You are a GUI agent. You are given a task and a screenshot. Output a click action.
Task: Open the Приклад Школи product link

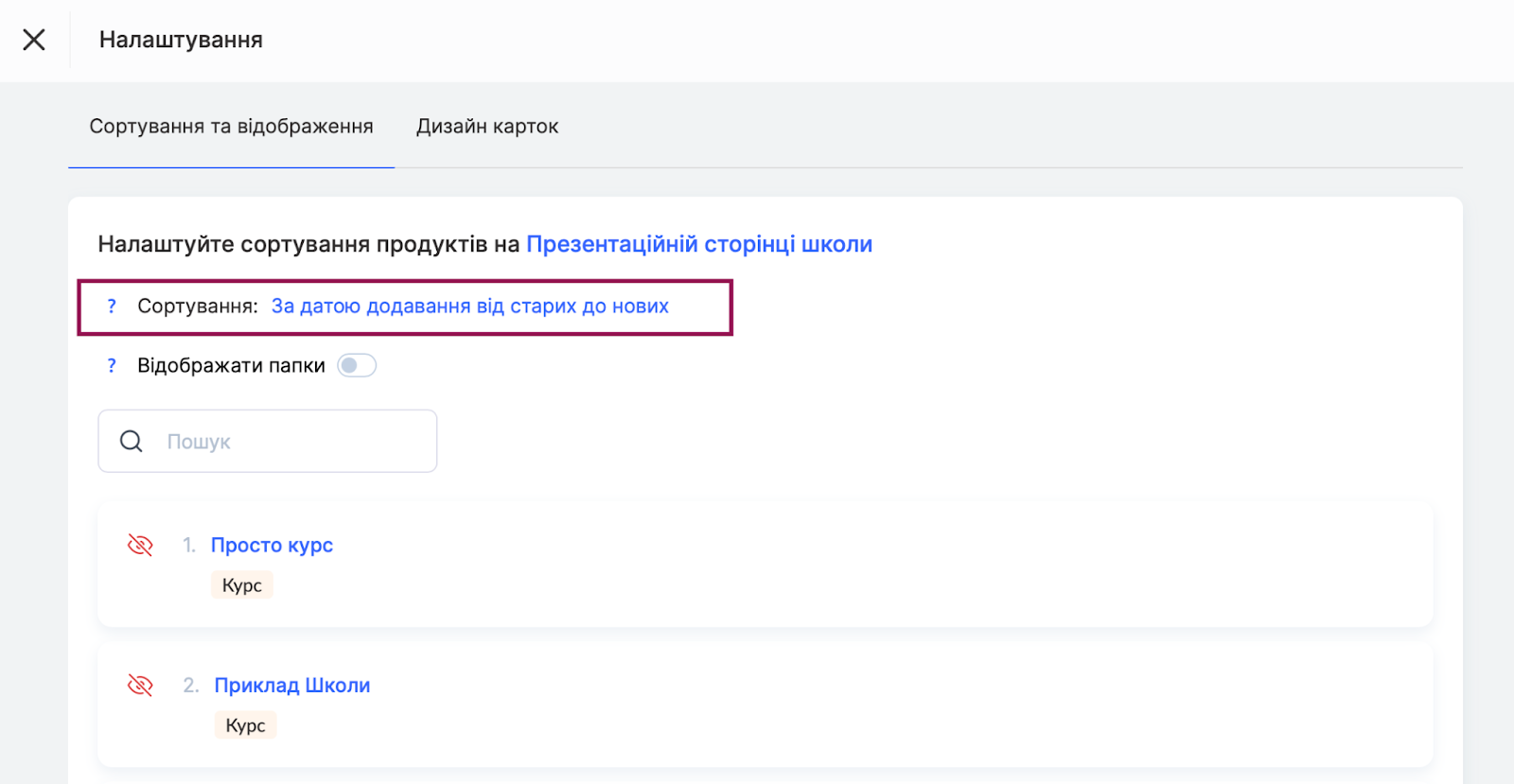pyautogui.click(x=291, y=686)
